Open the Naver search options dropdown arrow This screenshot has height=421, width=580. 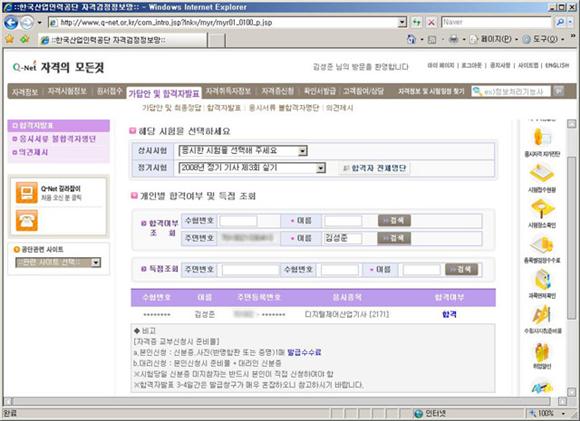570,23
